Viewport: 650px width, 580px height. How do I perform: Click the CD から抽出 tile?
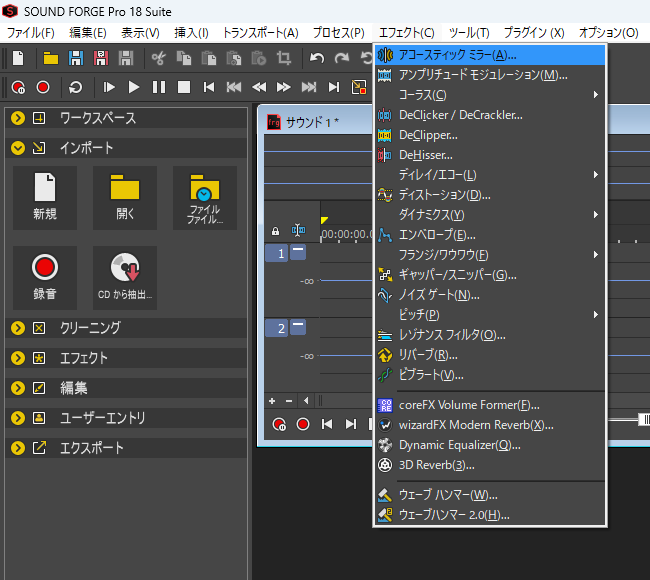click(x=125, y=278)
